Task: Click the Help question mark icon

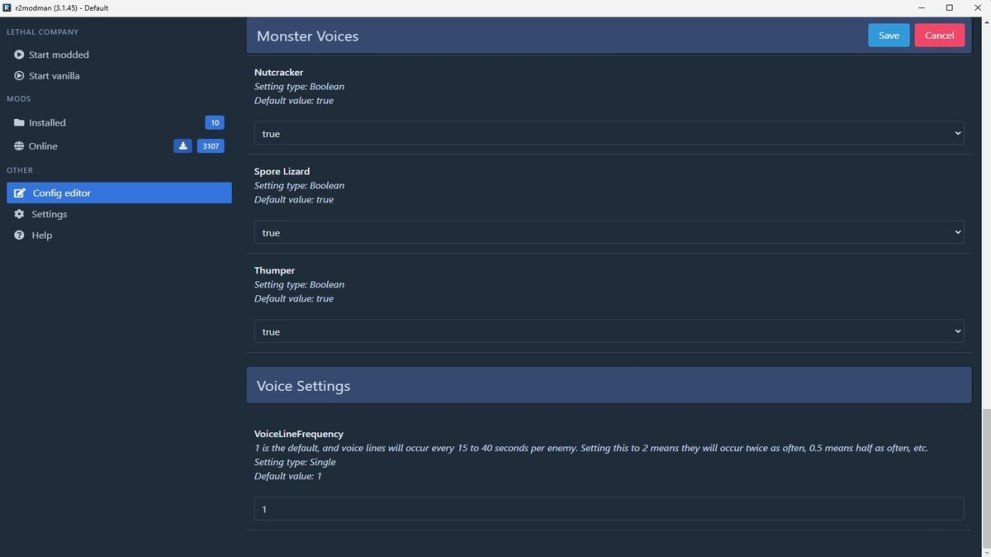Action: (x=19, y=235)
